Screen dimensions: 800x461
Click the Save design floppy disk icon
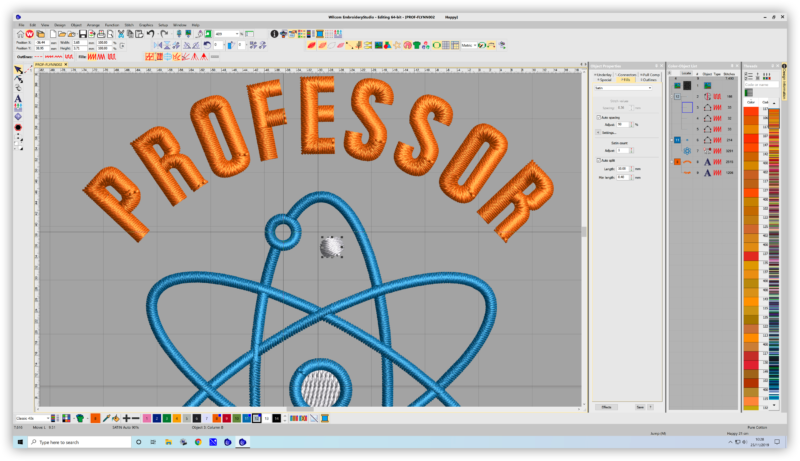(x=82, y=33)
